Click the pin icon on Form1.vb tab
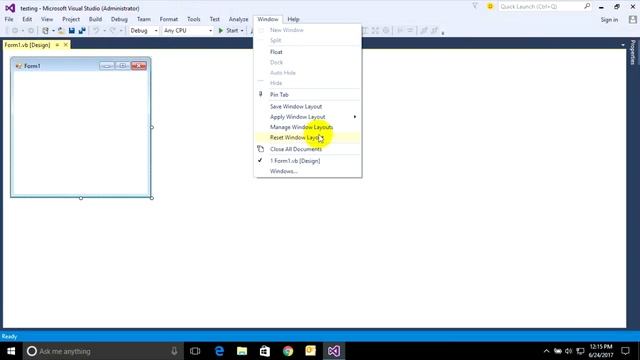 click(x=57, y=45)
